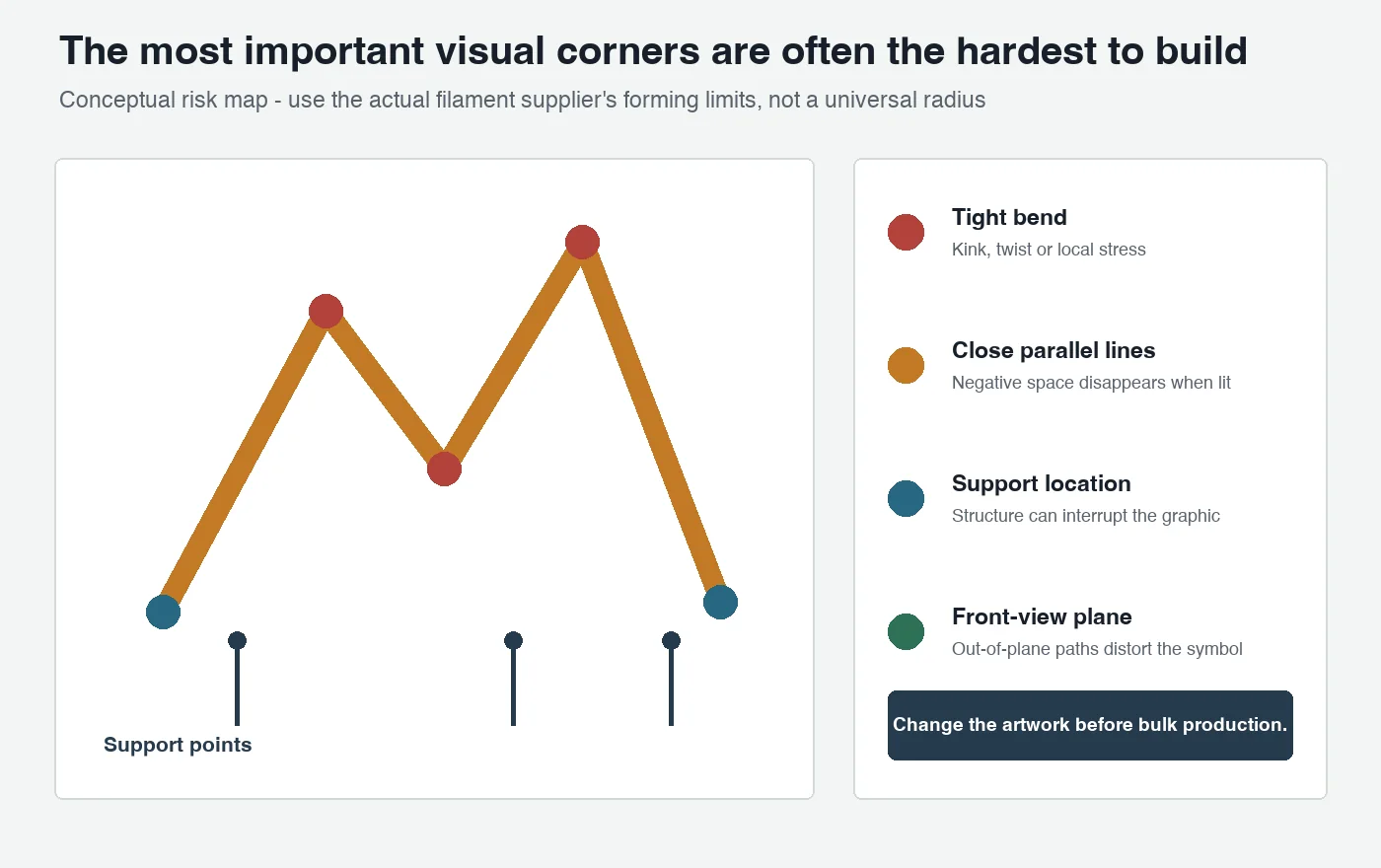Select the red valley node in the middle
This screenshot has height=868, width=1381.
click(x=444, y=469)
